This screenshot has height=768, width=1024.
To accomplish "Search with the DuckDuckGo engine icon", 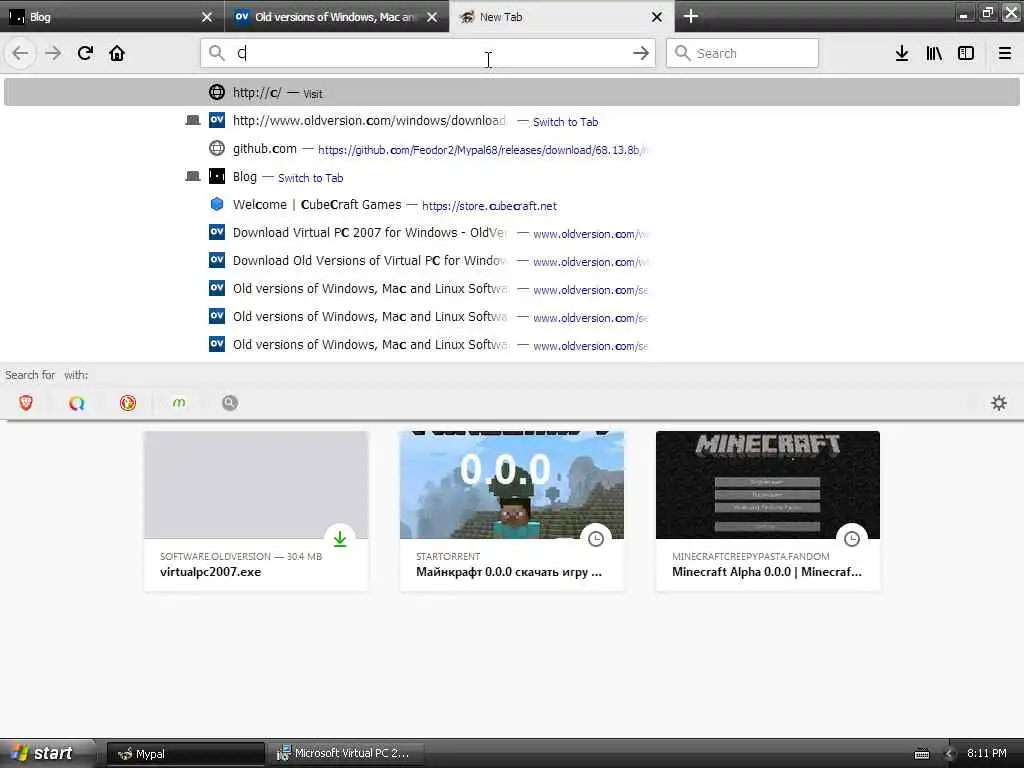I will coord(127,403).
